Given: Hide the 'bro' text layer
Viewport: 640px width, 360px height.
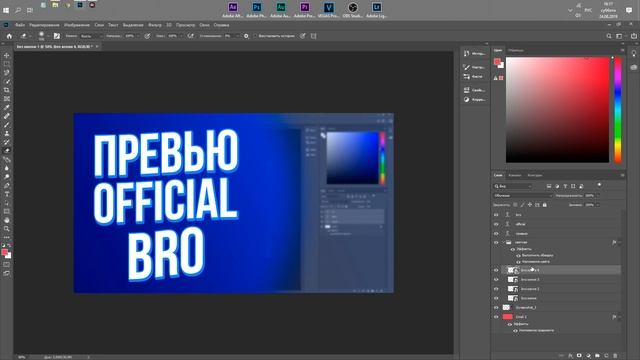Looking at the screenshot, I should point(496,215).
